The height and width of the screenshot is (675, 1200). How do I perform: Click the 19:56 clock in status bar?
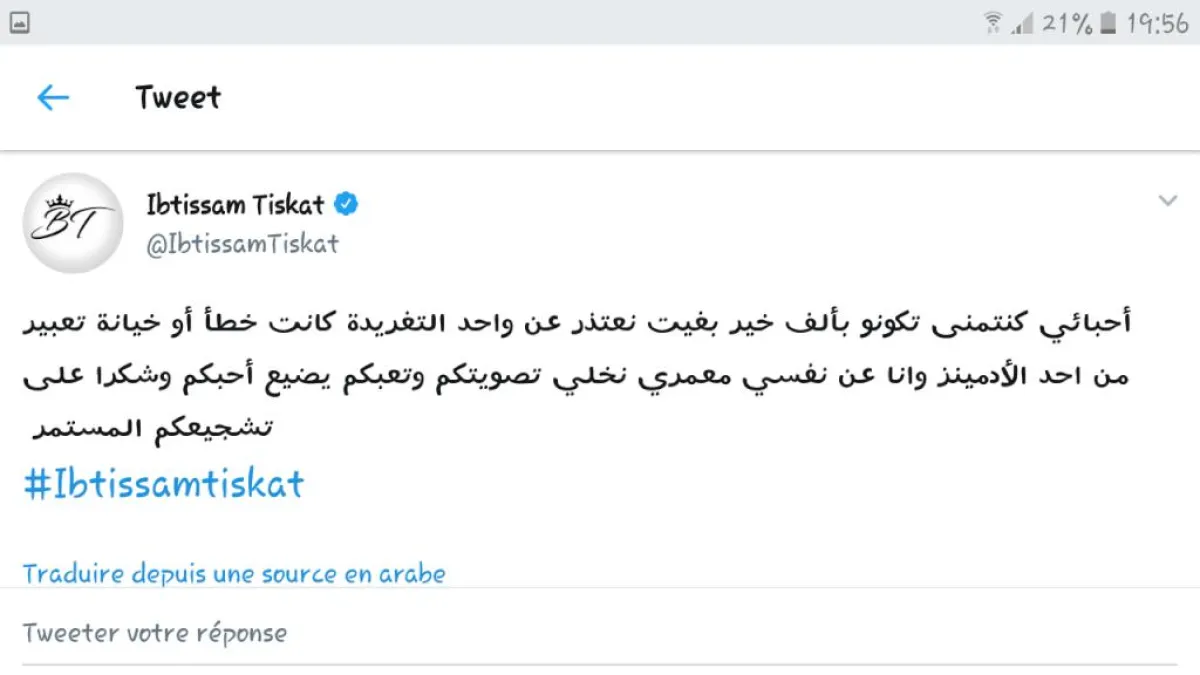(1157, 23)
